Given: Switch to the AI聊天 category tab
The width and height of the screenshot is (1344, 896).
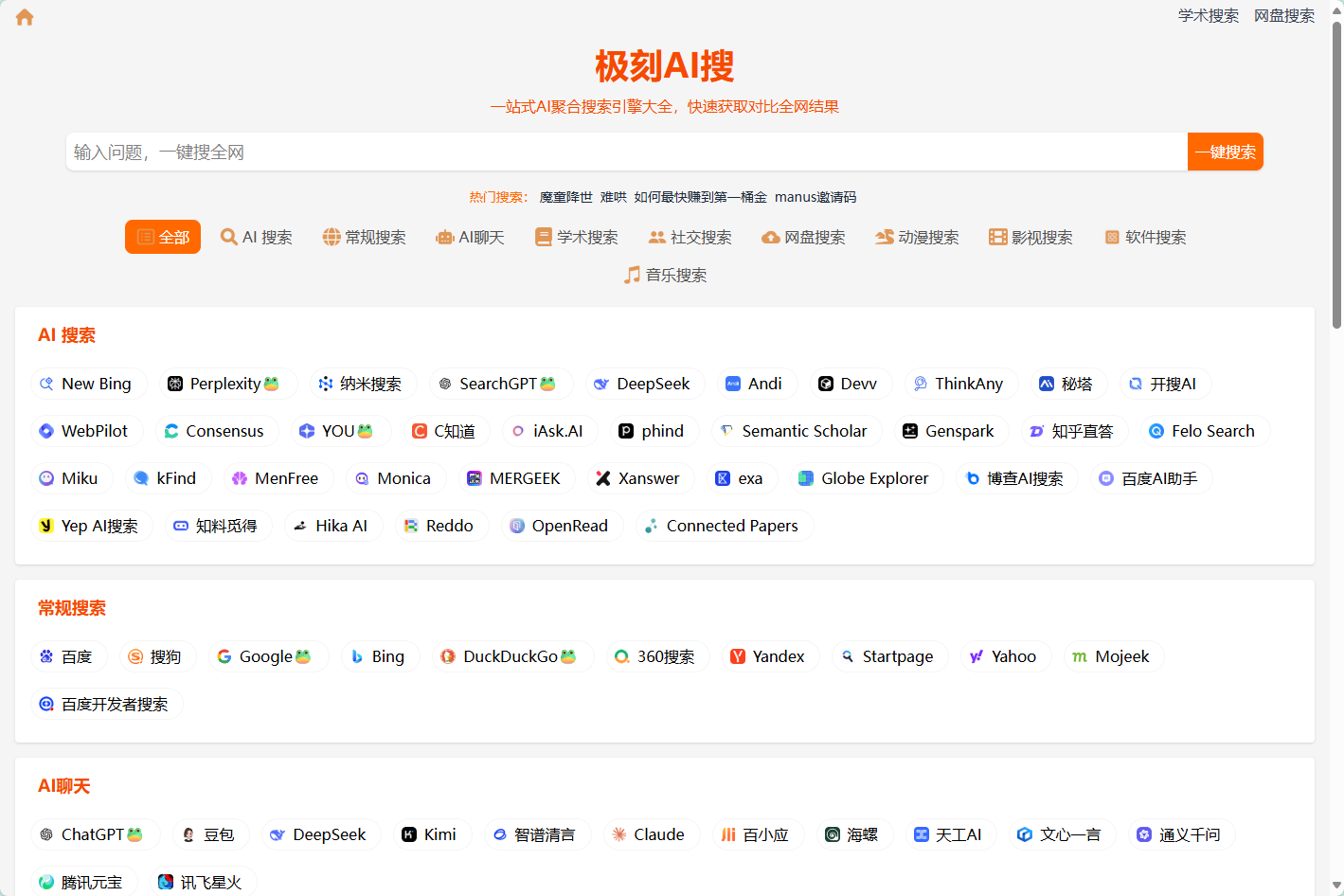Looking at the screenshot, I should click(470, 237).
